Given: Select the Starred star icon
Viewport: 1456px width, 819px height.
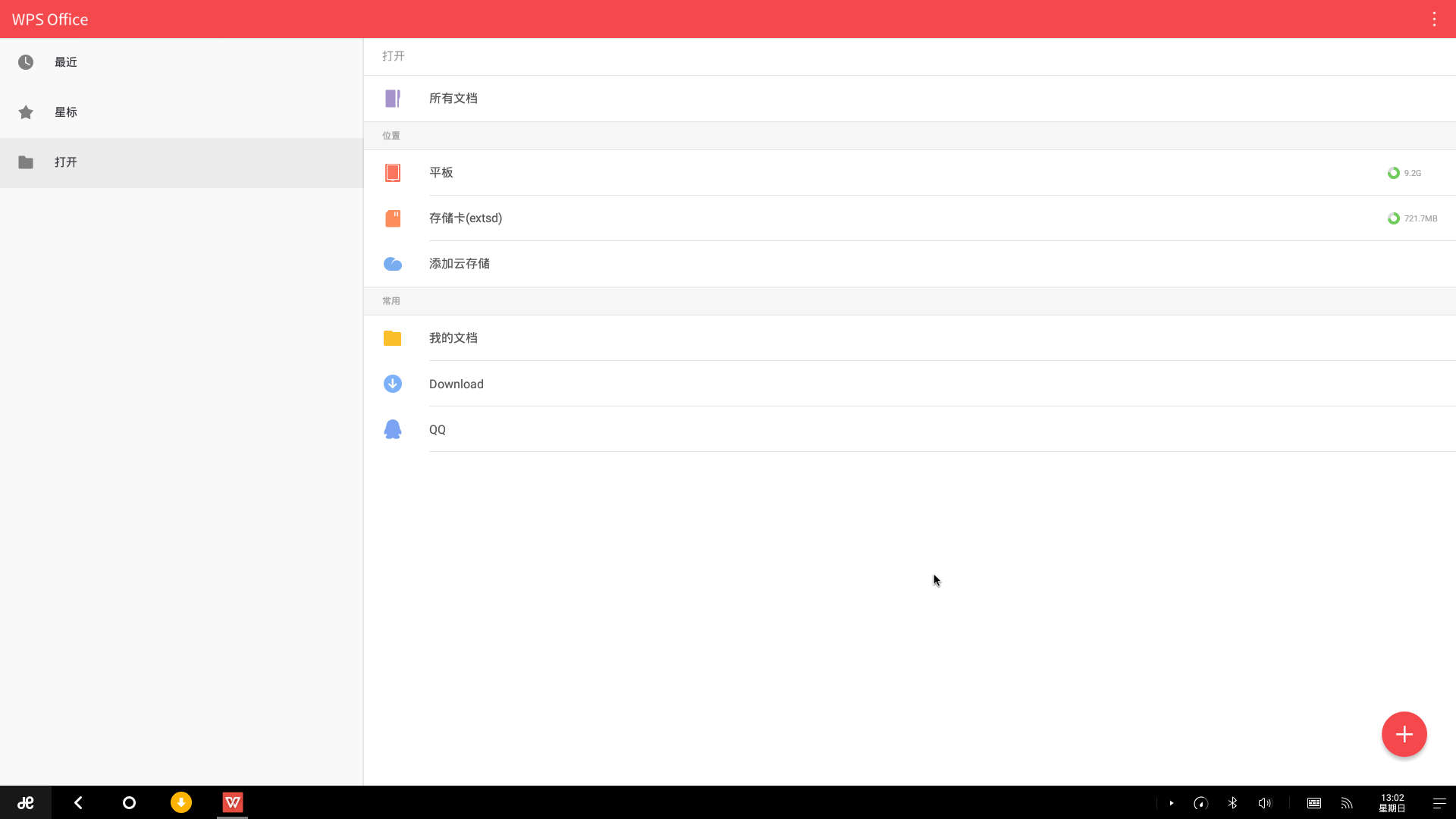Looking at the screenshot, I should point(26,112).
